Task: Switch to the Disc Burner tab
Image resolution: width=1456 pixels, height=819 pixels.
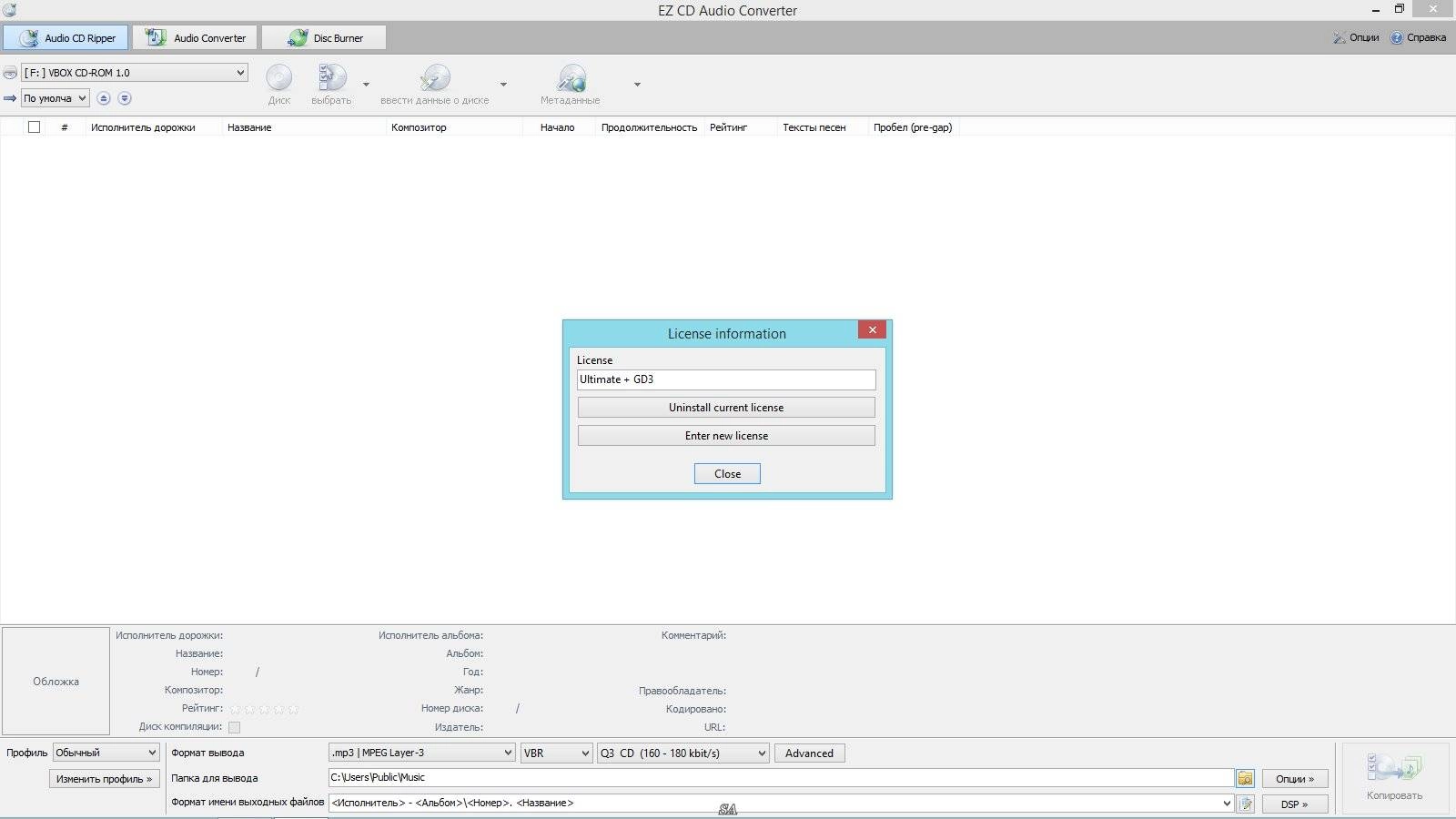Action: pos(324,37)
